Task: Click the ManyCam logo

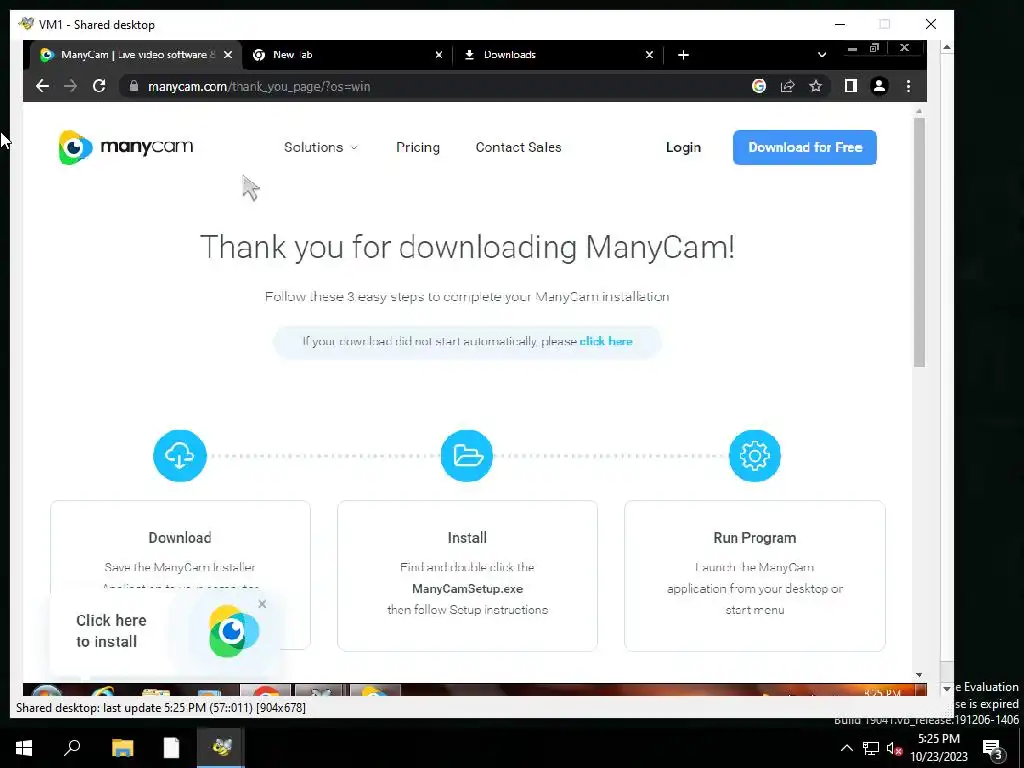Action: click(x=125, y=147)
